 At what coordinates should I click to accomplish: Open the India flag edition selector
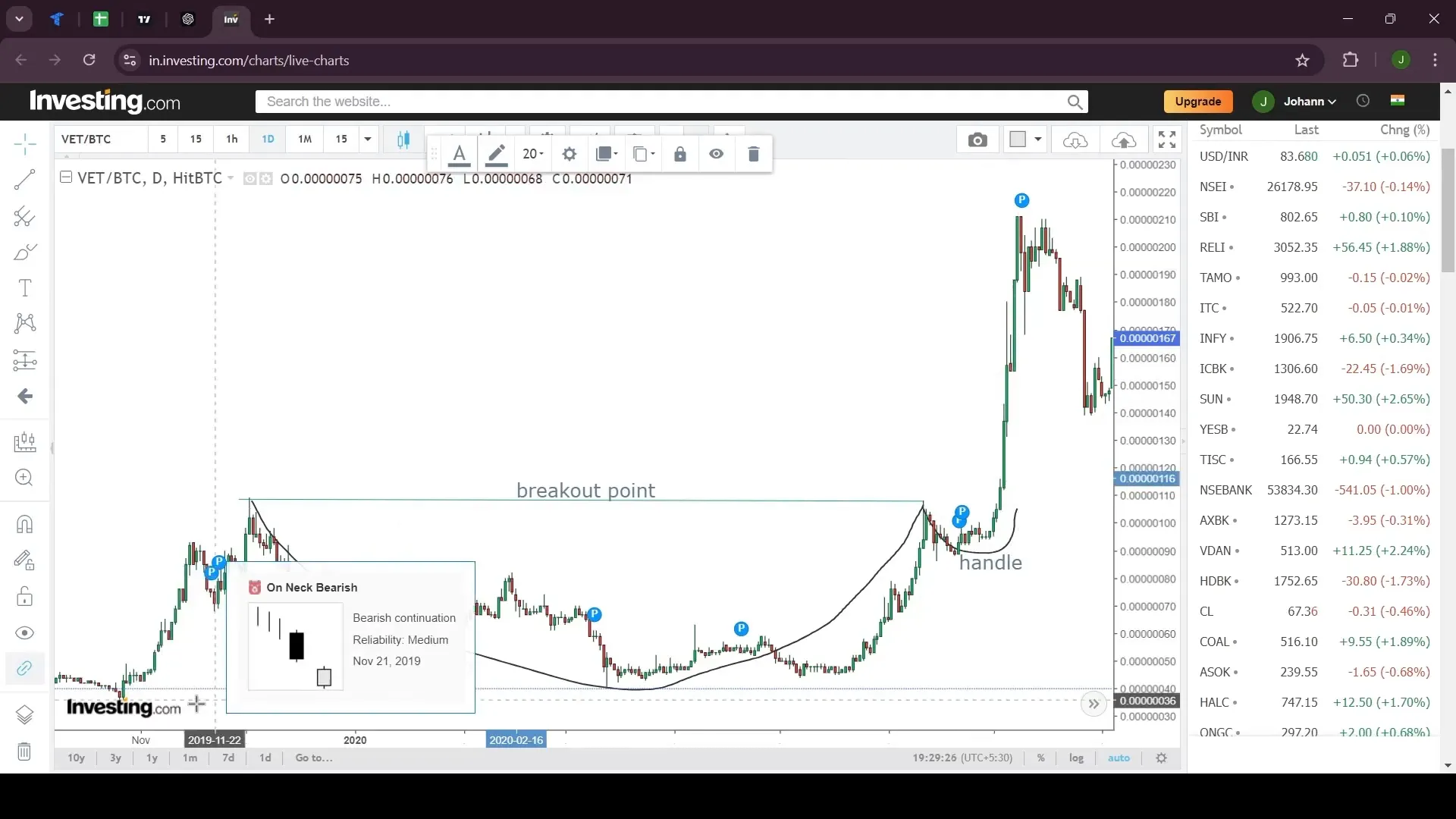[x=1398, y=100]
